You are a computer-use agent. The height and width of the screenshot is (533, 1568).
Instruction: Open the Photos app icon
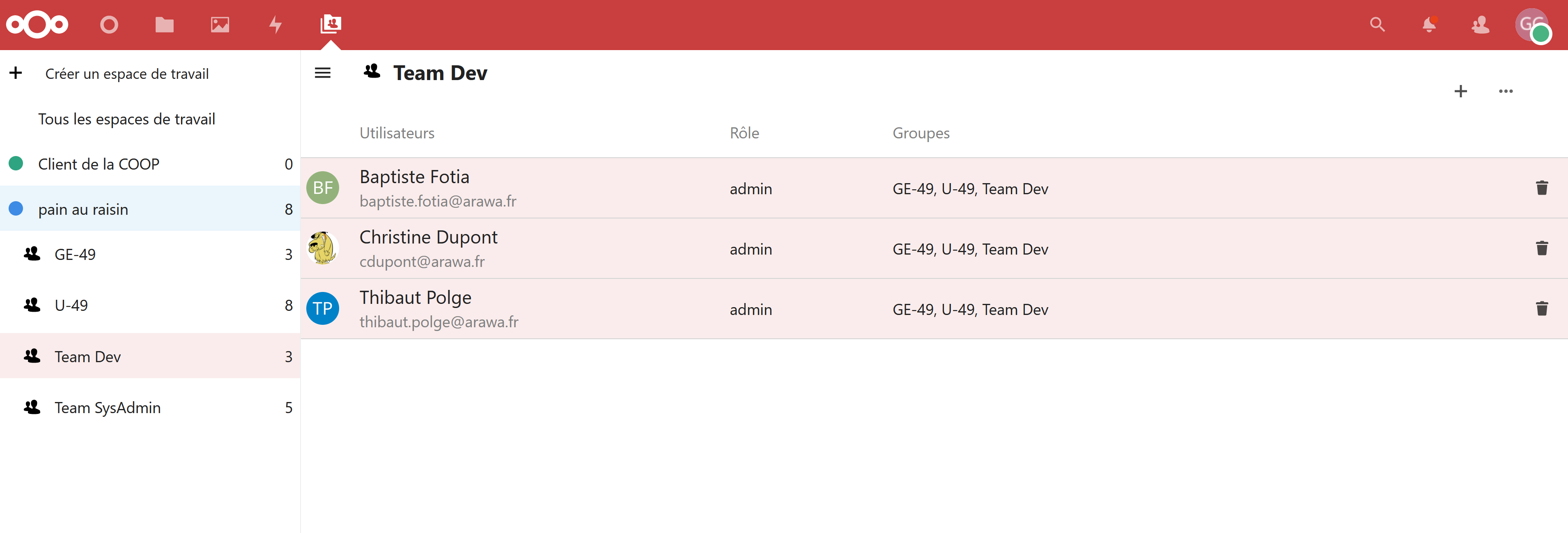(x=220, y=25)
